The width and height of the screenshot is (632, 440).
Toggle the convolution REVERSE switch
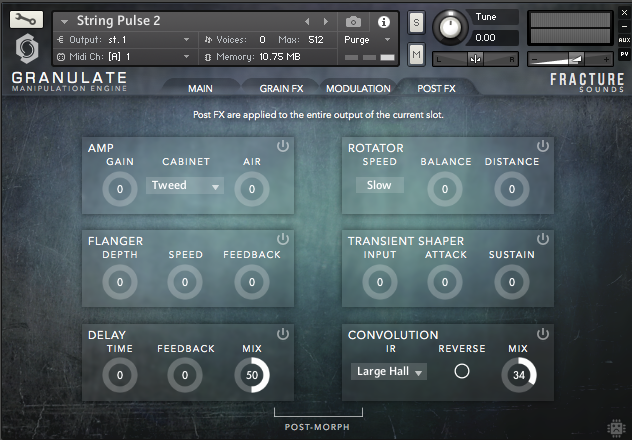(461, 371)
